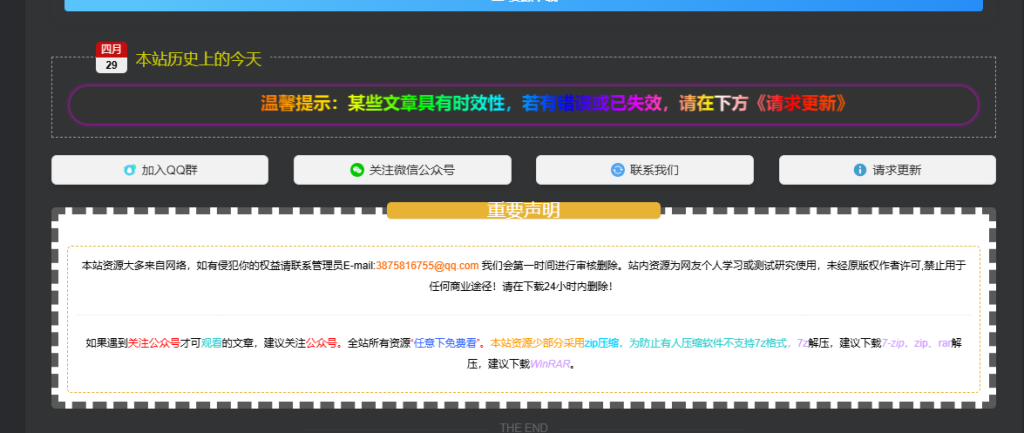Click THE END footer text
The width and height of the screenshot is (1024, 433).
point(524,428)
